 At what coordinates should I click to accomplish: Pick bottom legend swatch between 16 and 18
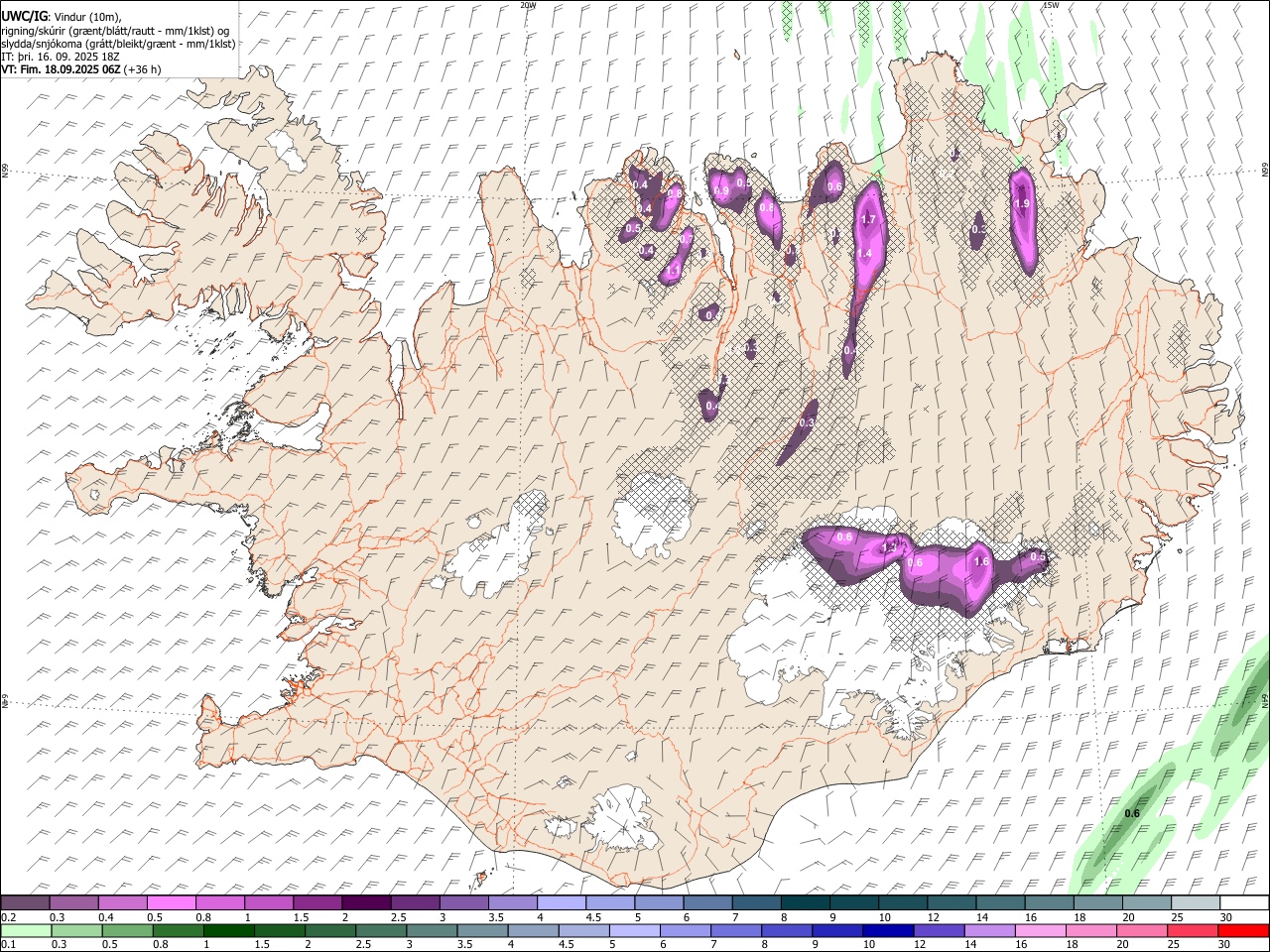click(x=1043, y=931)
